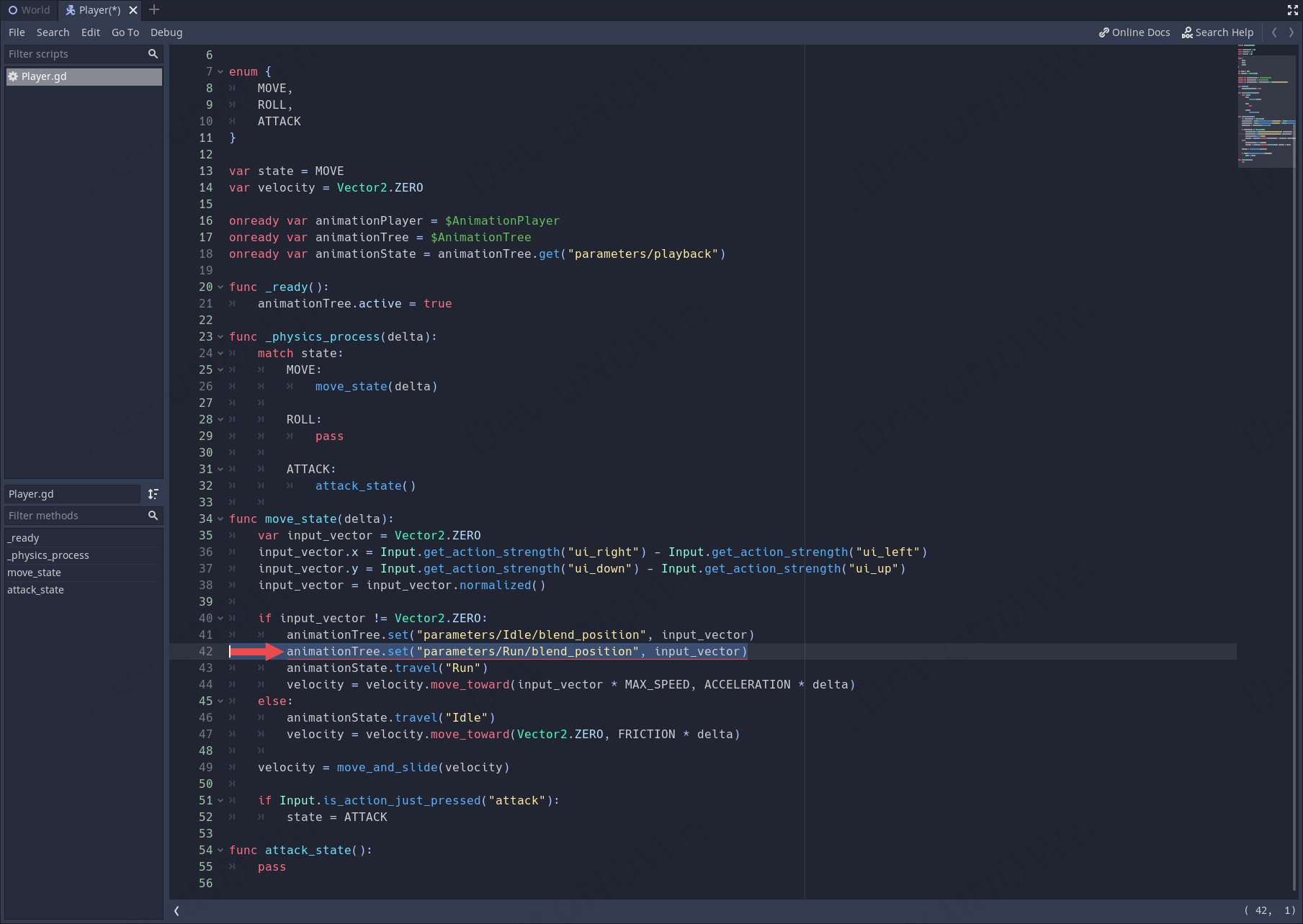Click the "ui_right" string
The width and height of the screenshot is (1303, 924).
coord(604,552)
